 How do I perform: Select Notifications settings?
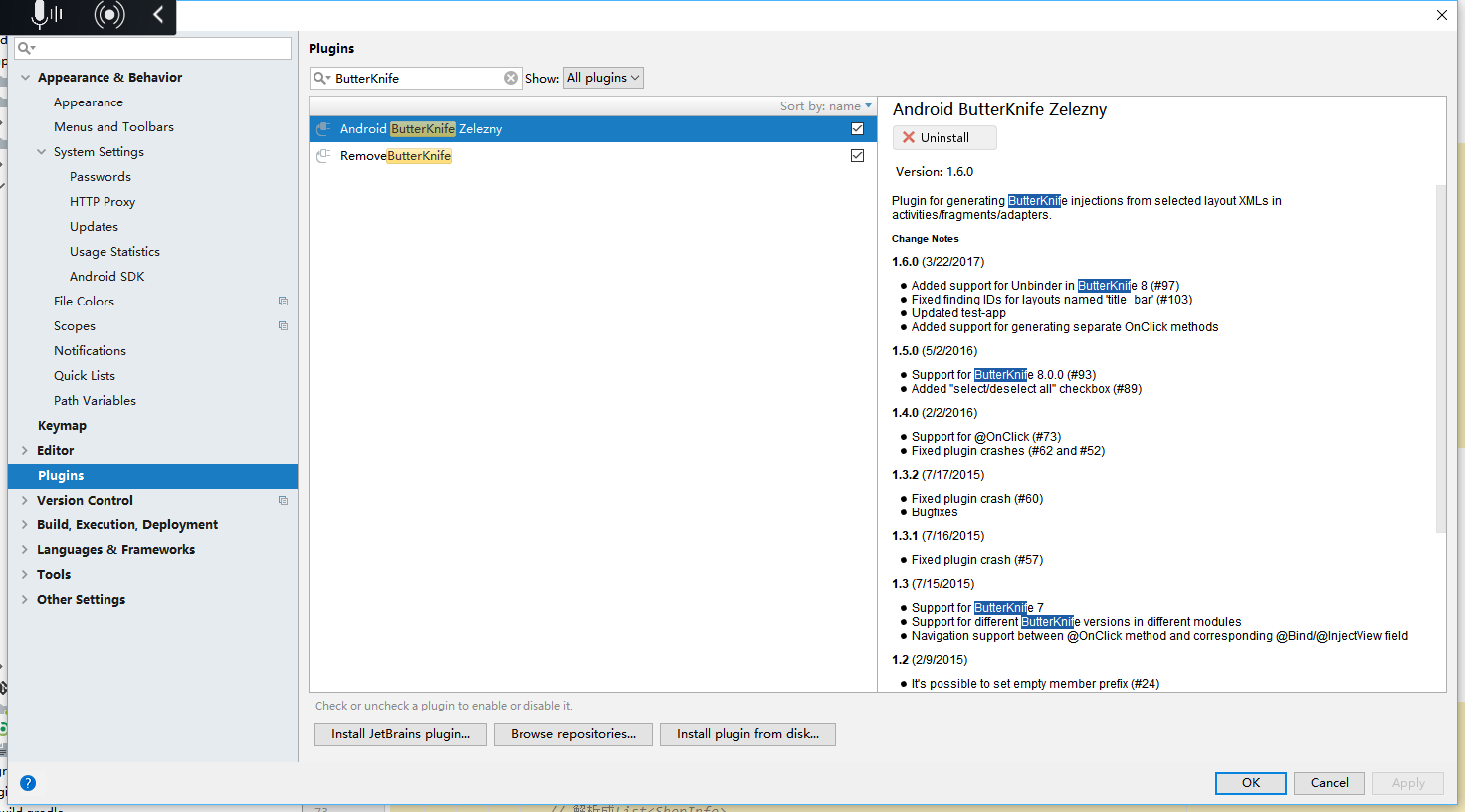click(90, 351)
